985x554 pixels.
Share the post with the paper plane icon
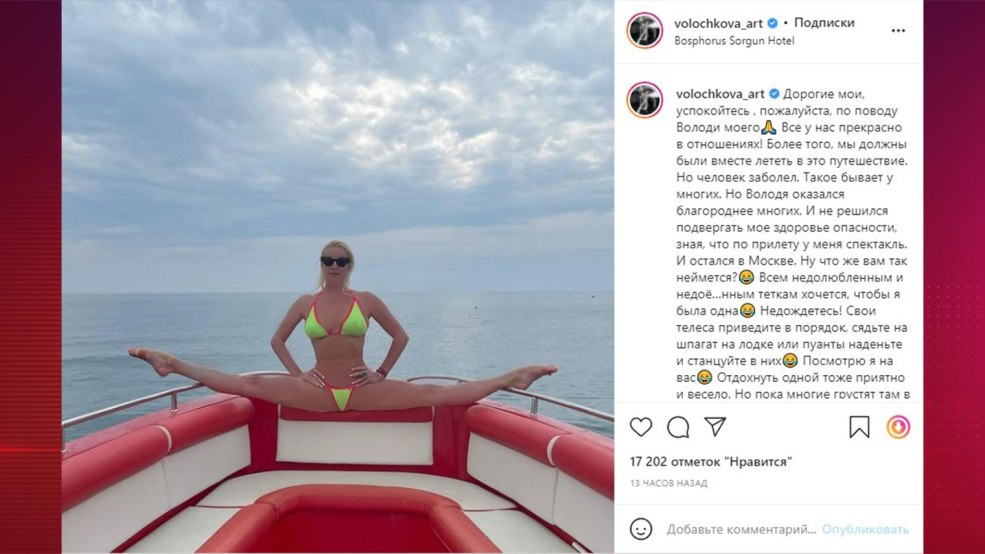click(x=715, y=426)
